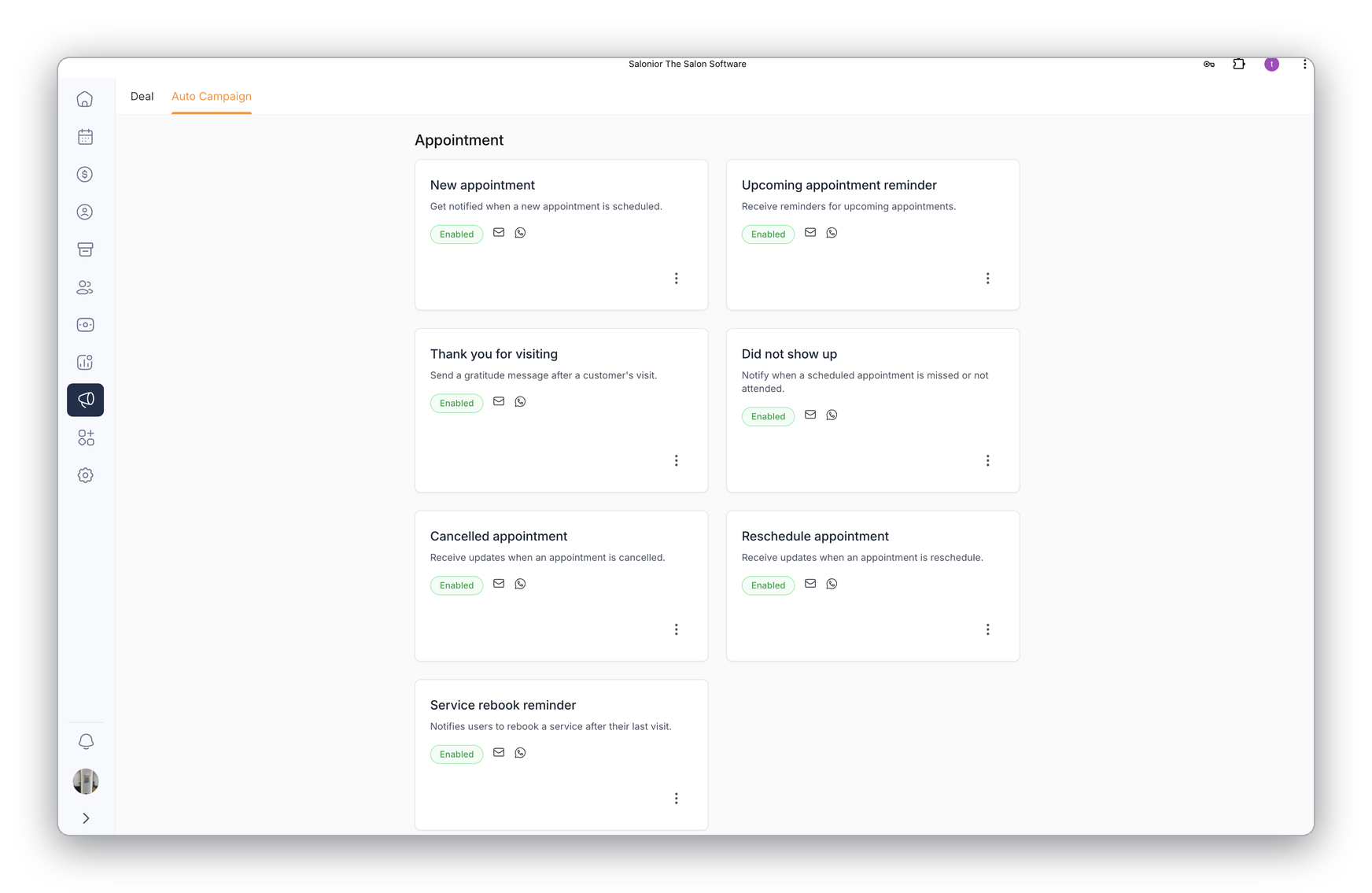Screen dimensions: 1372x893
Task: Switch to the Deal tab
Action: 142,96
